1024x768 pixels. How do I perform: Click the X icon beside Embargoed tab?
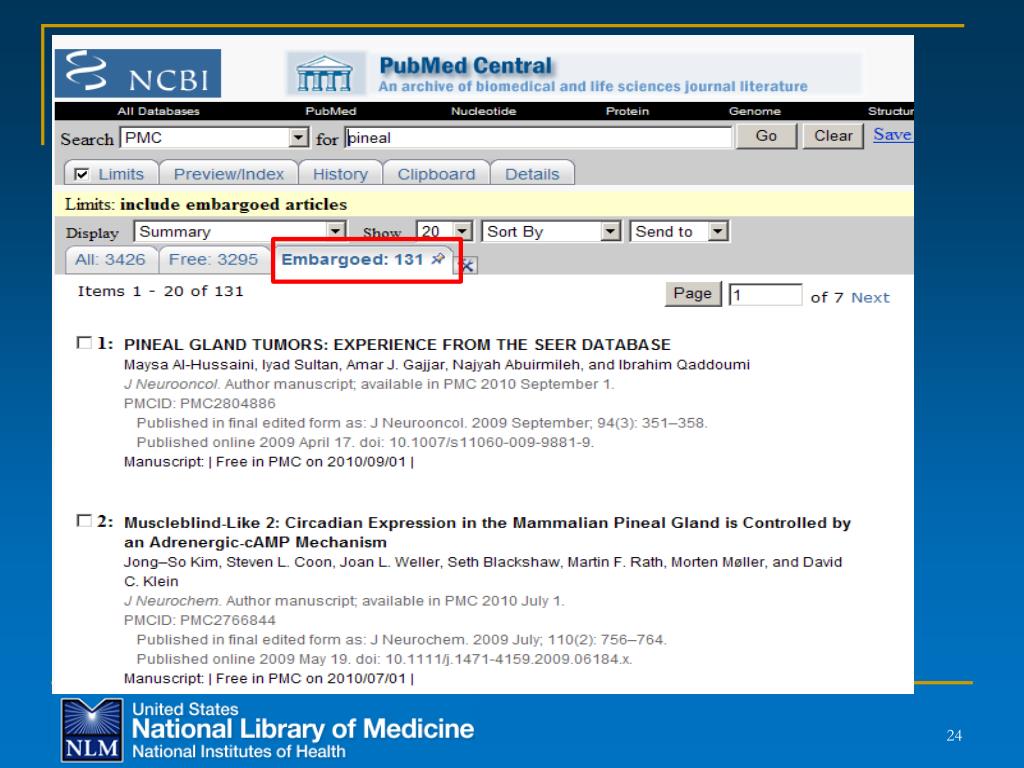point(466,265)
